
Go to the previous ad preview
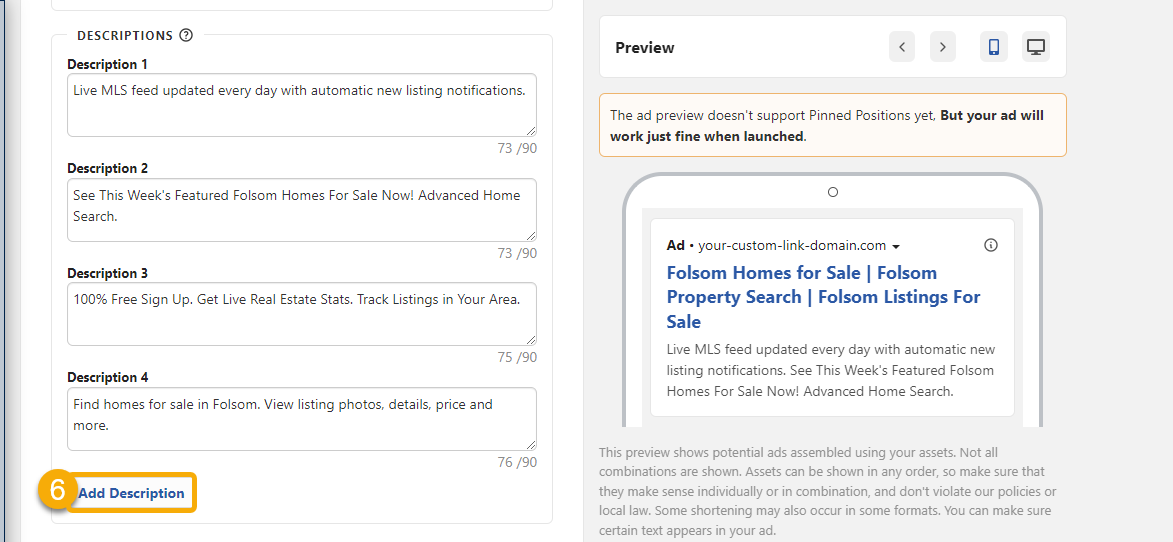pyautogui.click(x=902, y=47)
